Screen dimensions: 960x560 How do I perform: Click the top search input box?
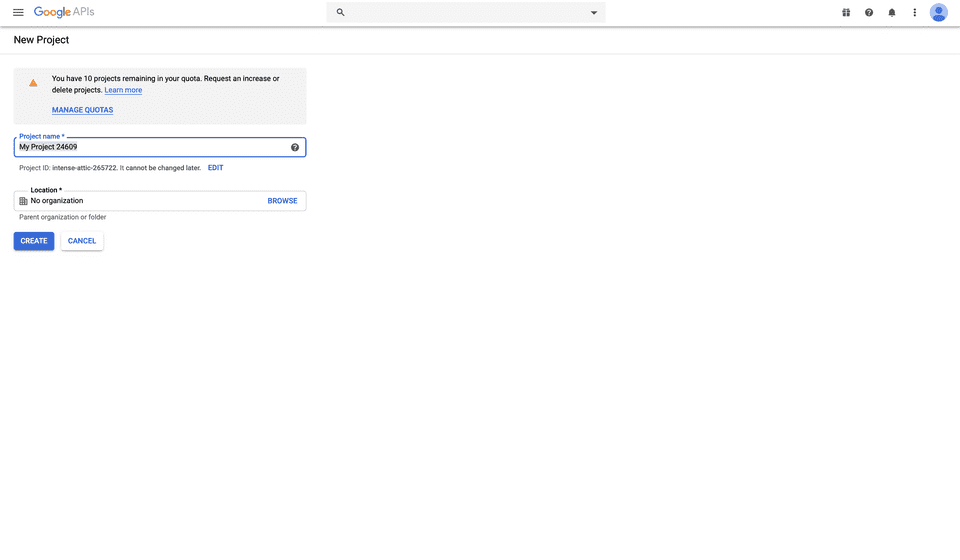pos(466,12)
